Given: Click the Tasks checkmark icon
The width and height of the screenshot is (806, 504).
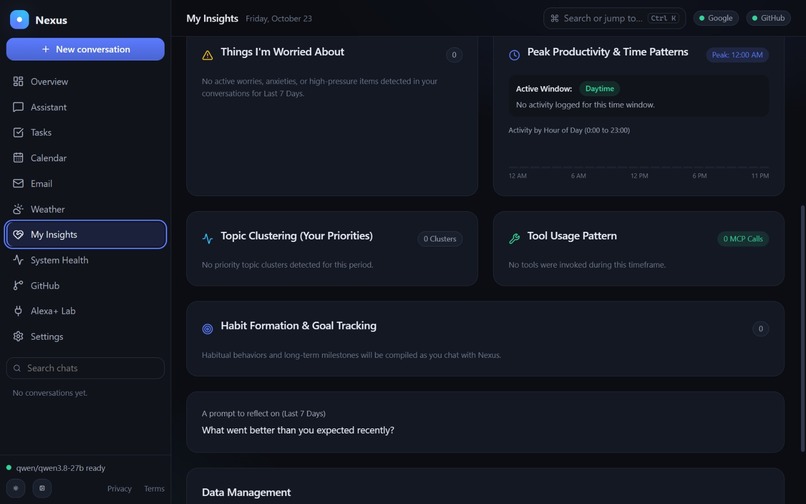Looking at the screenshot, I should point(18,132).
